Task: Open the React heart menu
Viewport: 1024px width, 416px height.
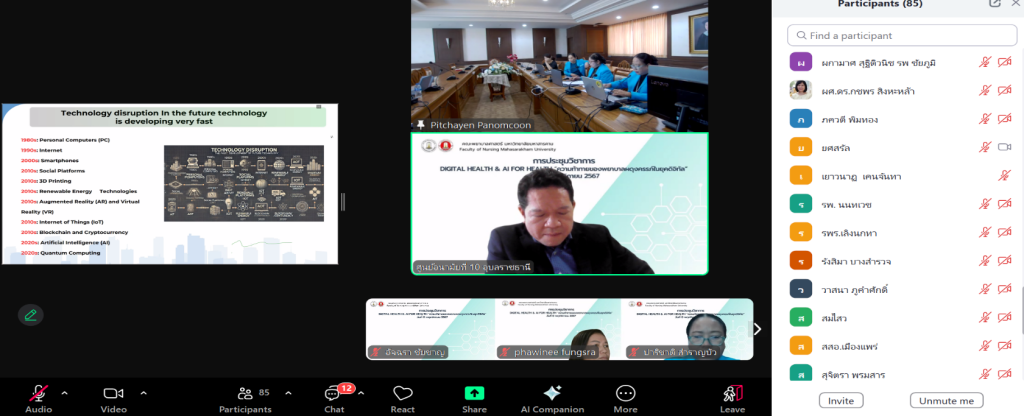Action: click(402, 398)
